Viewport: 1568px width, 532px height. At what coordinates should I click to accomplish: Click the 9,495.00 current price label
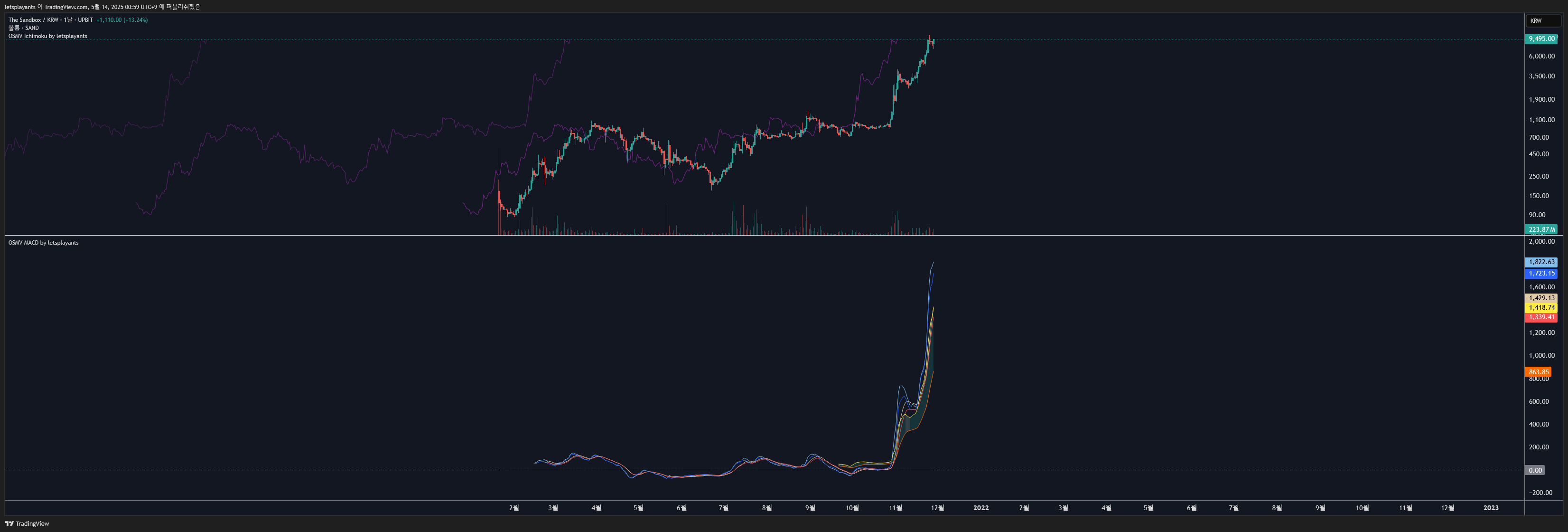tap(1540, 38)
